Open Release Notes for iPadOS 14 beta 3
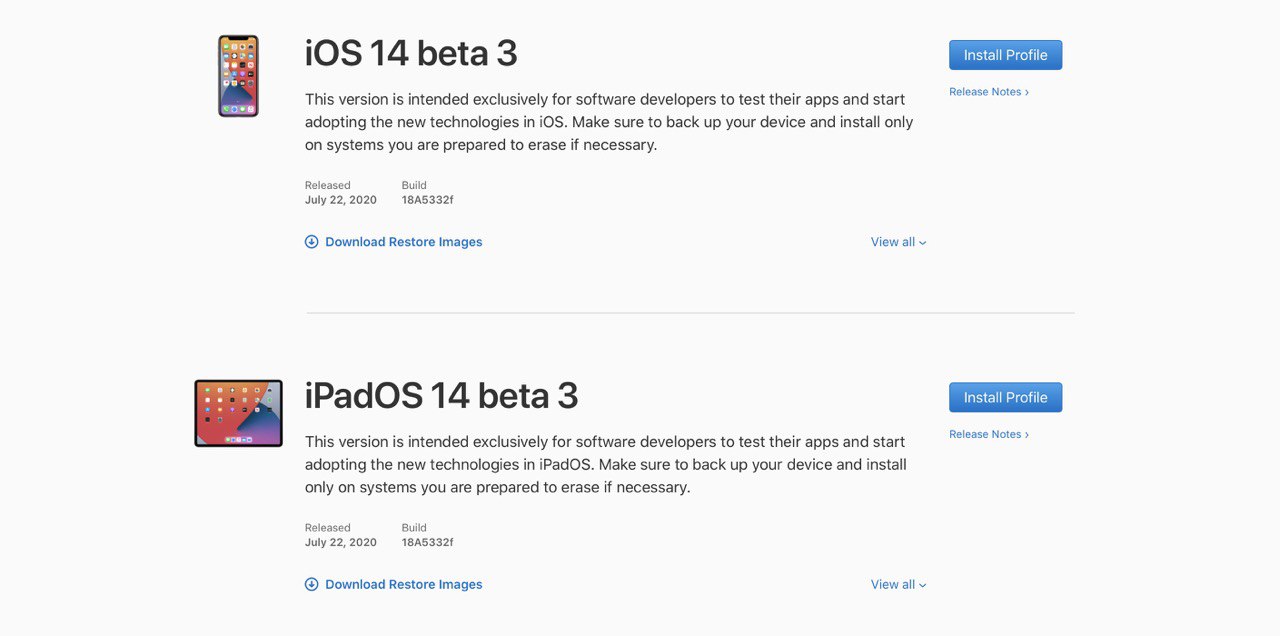 989,434
